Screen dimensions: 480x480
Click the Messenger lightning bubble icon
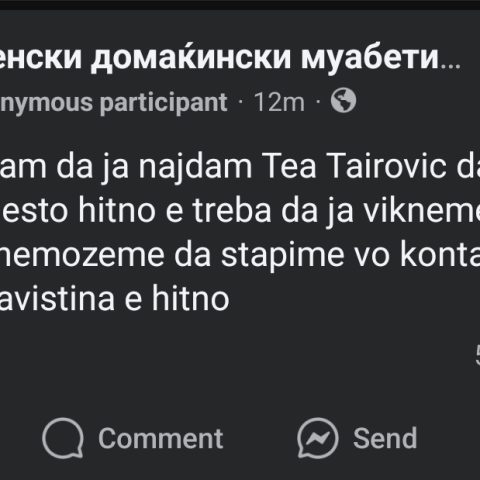point(318,438)
